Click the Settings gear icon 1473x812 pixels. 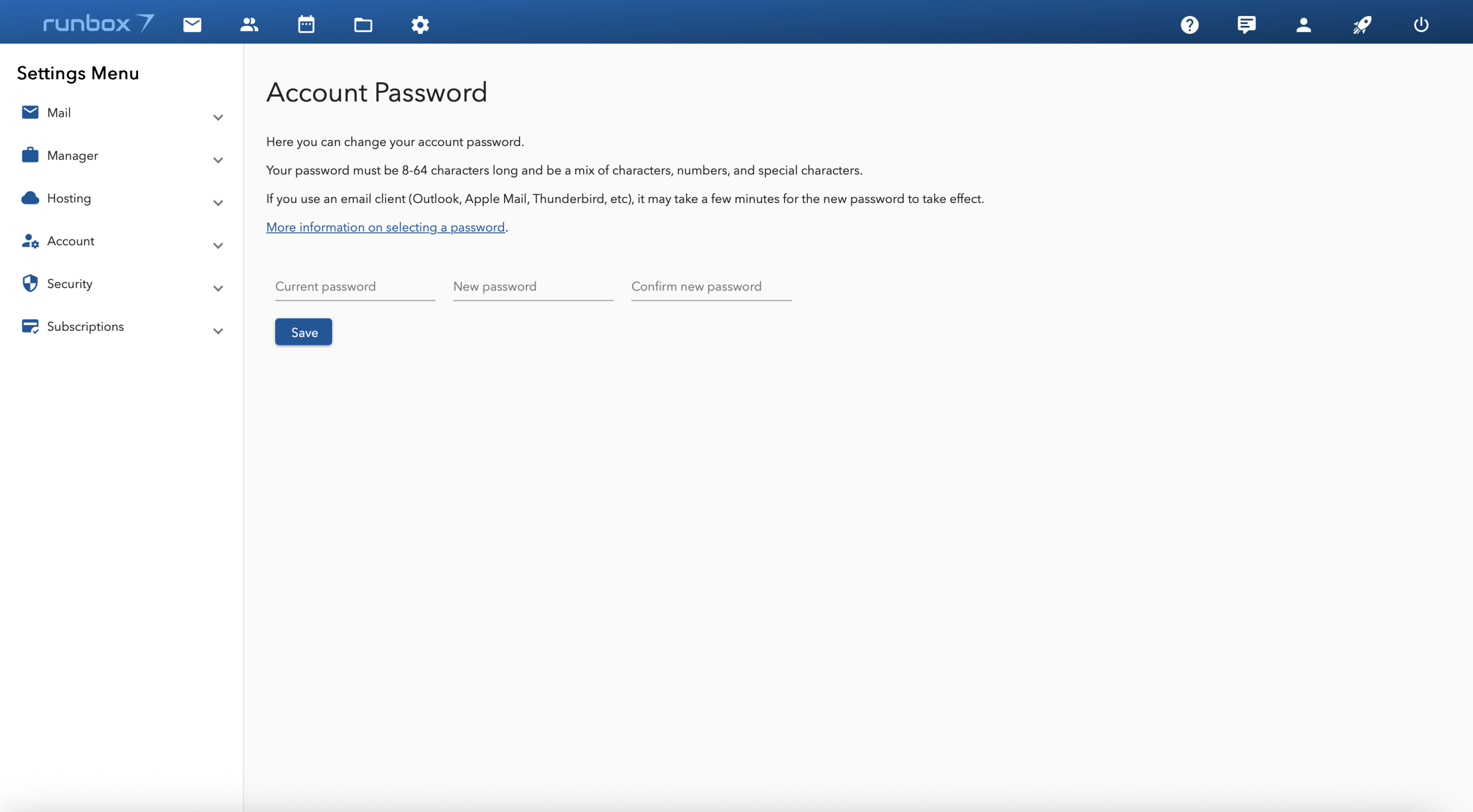(420, 25)
